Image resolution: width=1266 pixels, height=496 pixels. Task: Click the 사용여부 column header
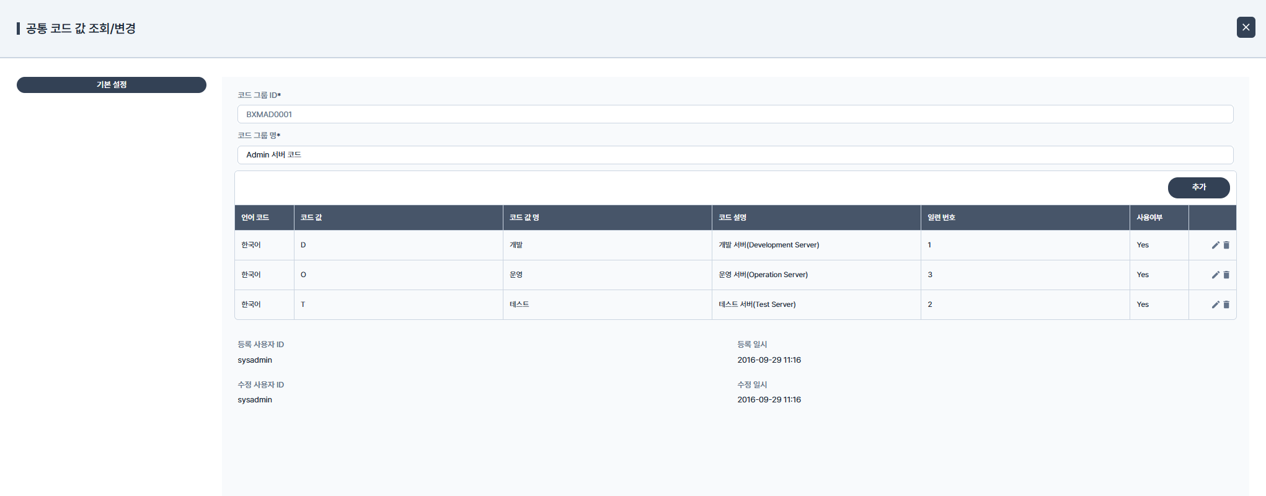point(1159,217)
